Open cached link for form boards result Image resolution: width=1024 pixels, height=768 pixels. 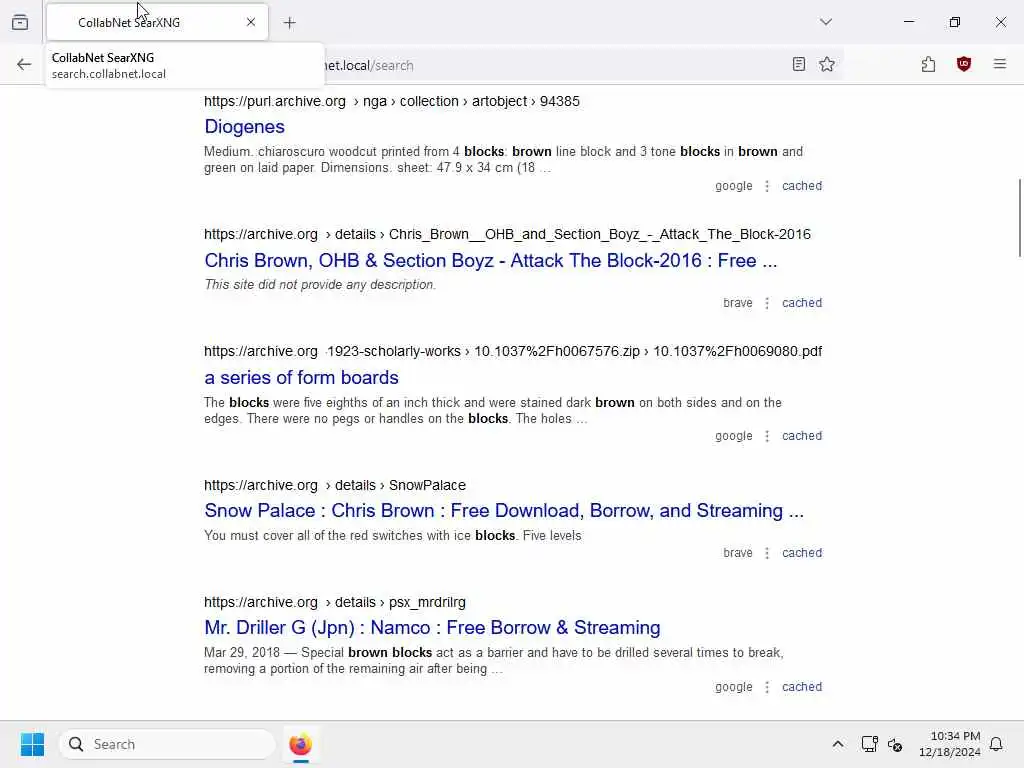[x=802, y=436]
